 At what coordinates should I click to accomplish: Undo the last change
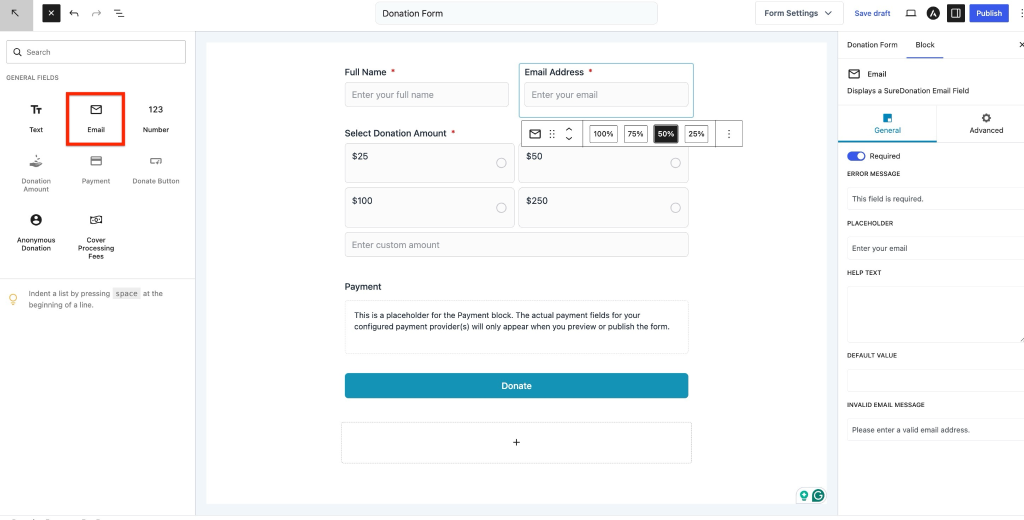pos(74,13)
